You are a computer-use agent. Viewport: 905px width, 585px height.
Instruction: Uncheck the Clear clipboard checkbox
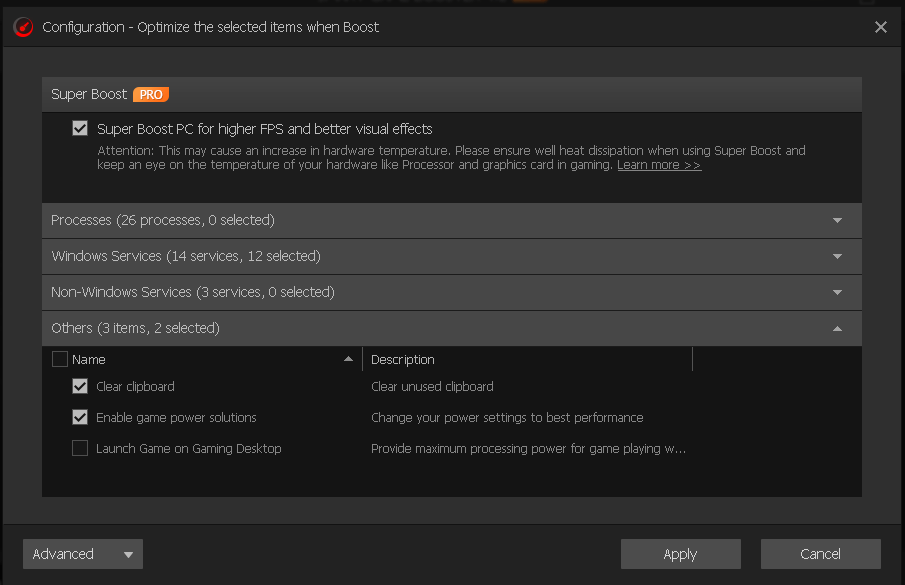point(80,386)
